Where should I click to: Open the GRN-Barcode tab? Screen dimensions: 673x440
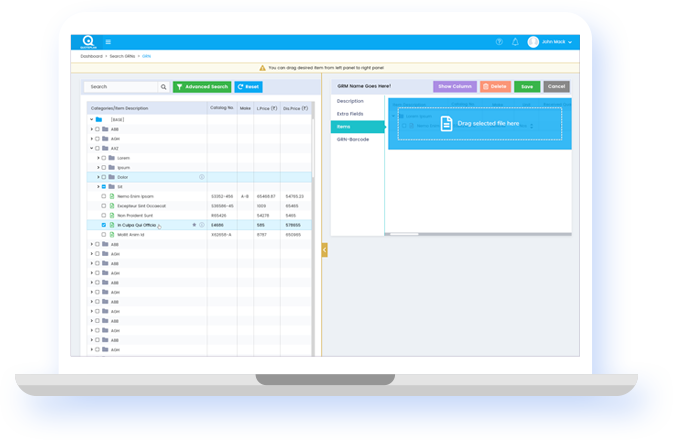(x=353, y=140)
